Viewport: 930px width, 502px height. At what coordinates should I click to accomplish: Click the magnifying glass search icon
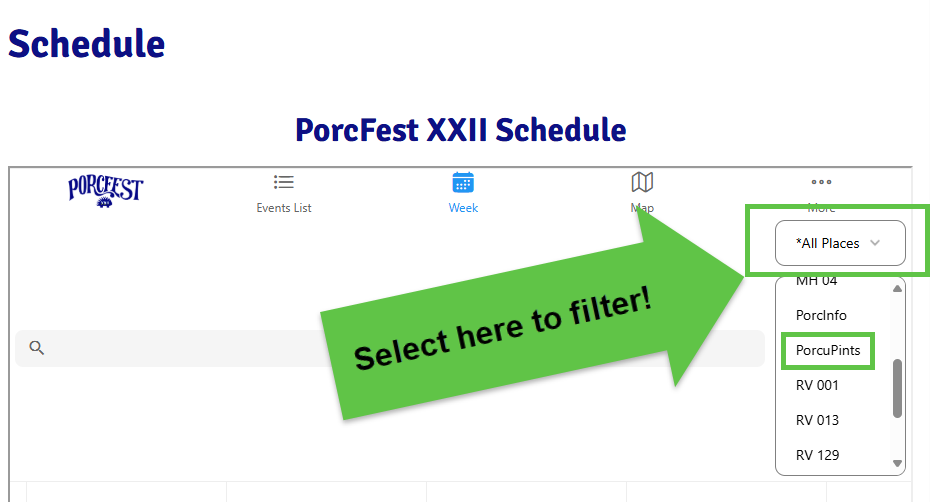click(x=37, y=348)
